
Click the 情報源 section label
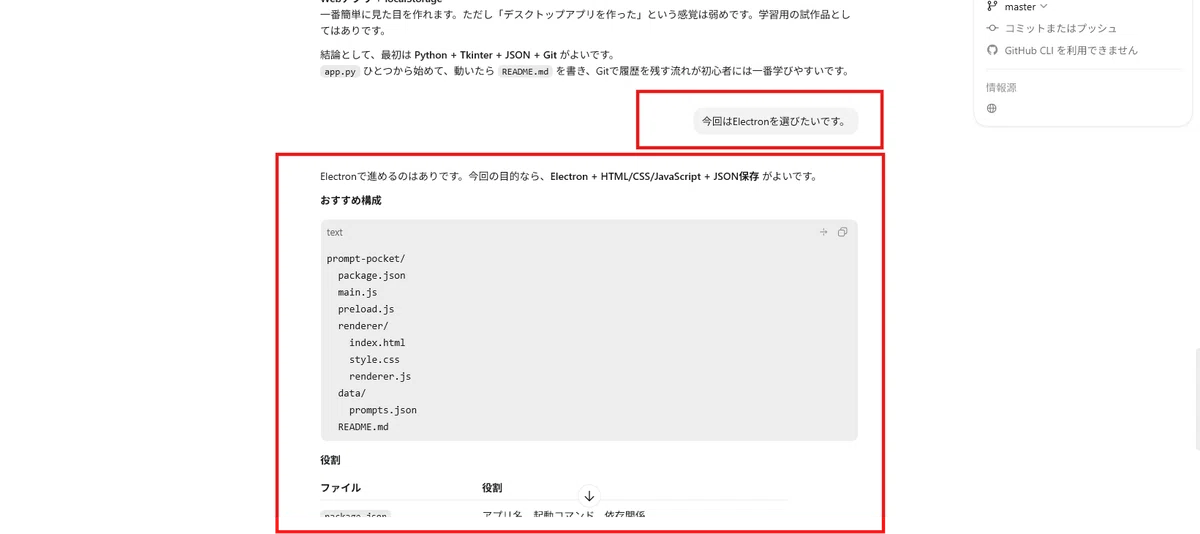[1002, 87]
